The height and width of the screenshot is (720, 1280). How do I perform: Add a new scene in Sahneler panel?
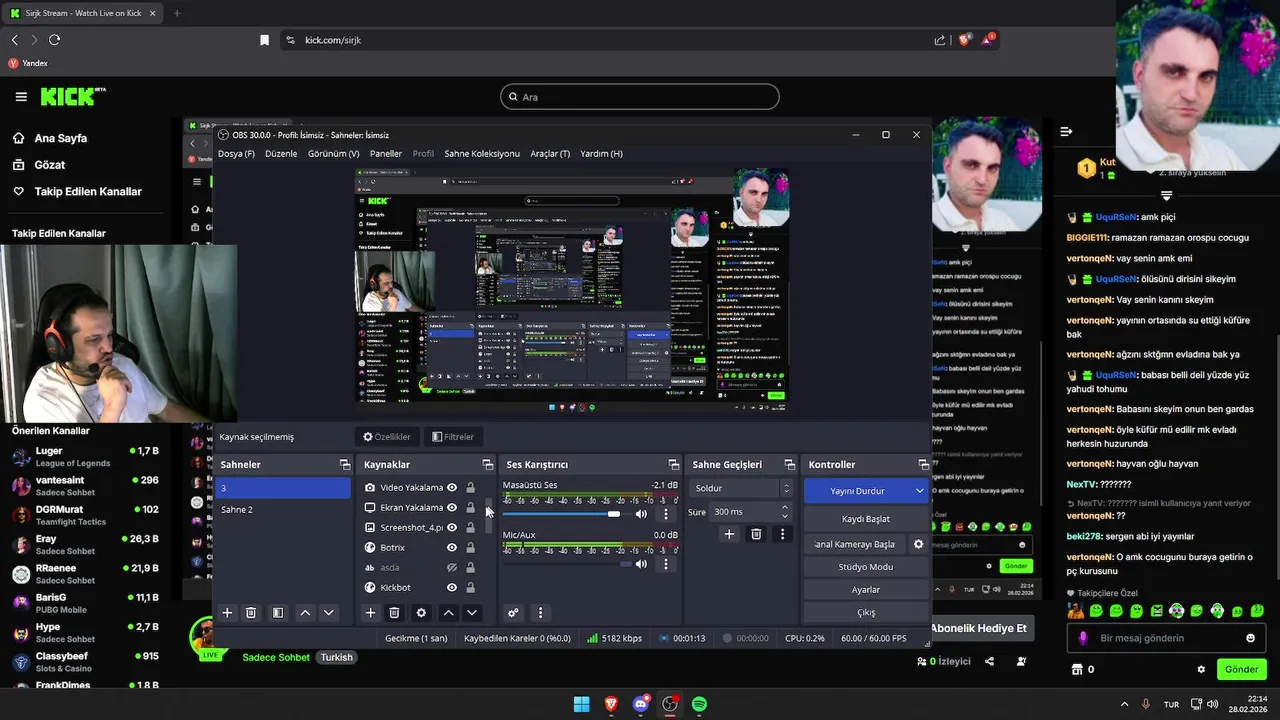[x=227, y=613]
